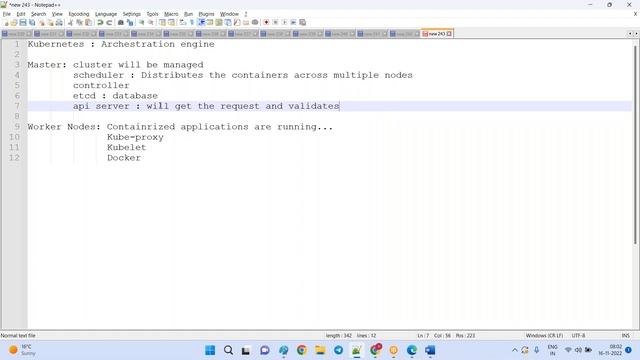The width and height of the screenshot is (640, 360).
Task: Open the View menu
Action: (x=57, y=14)
